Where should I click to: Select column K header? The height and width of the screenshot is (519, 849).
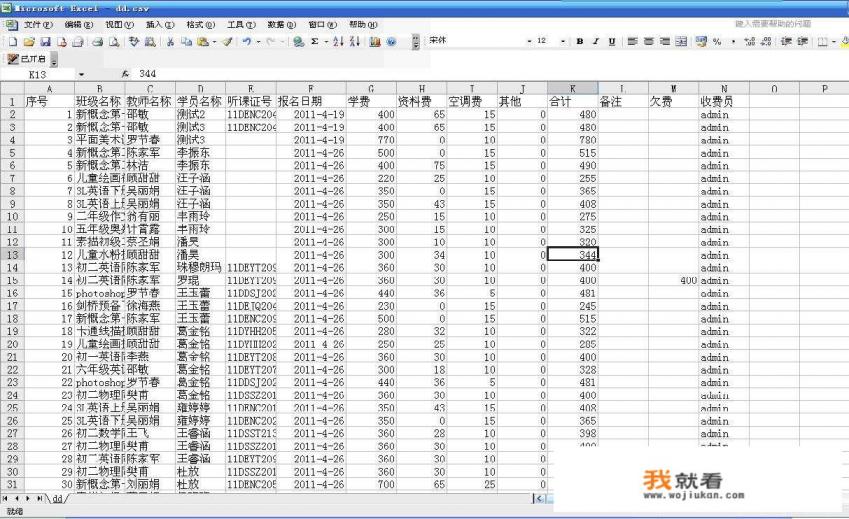pyautogui.click(x=572, y=88)
